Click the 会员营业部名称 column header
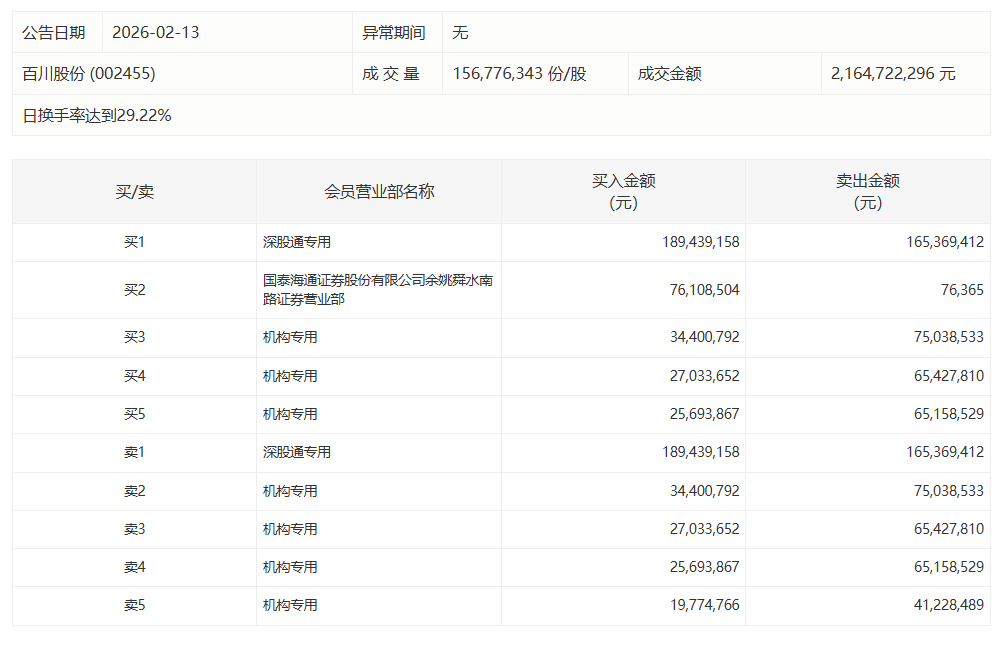The image size is (1006, 645). pos(379,192)
